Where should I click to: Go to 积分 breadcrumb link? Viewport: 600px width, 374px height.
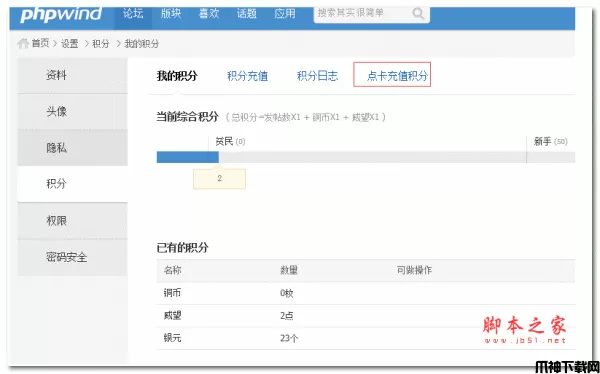101,44
